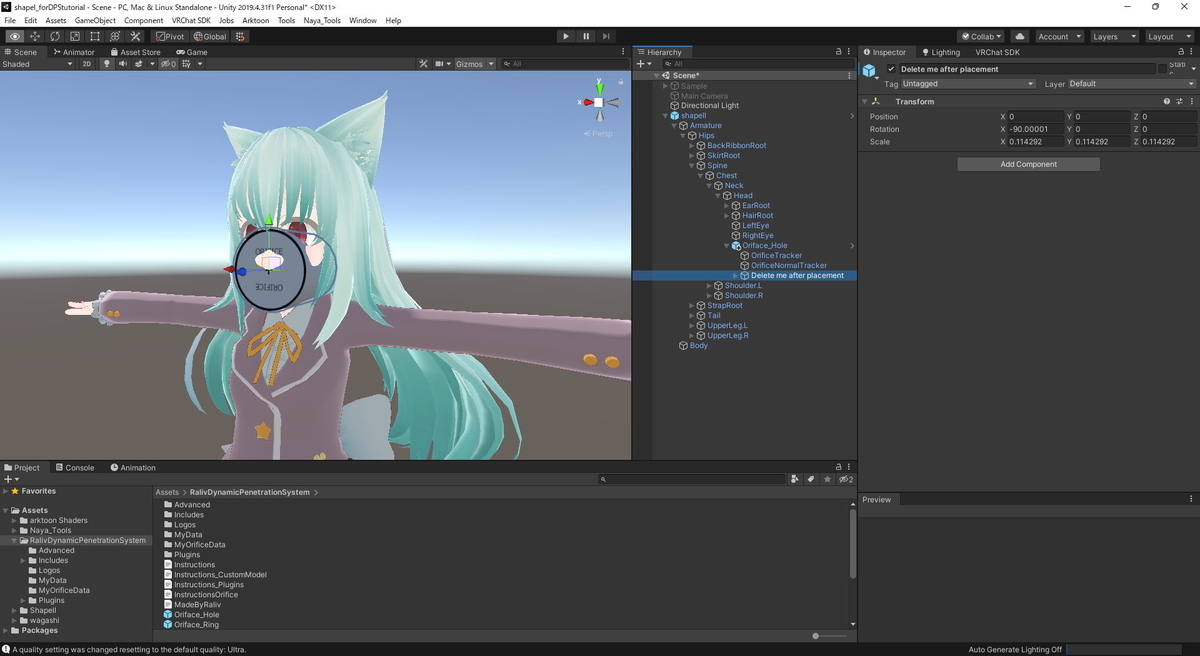
Task: Select the Scale tool
Action: tap(74, 35)
